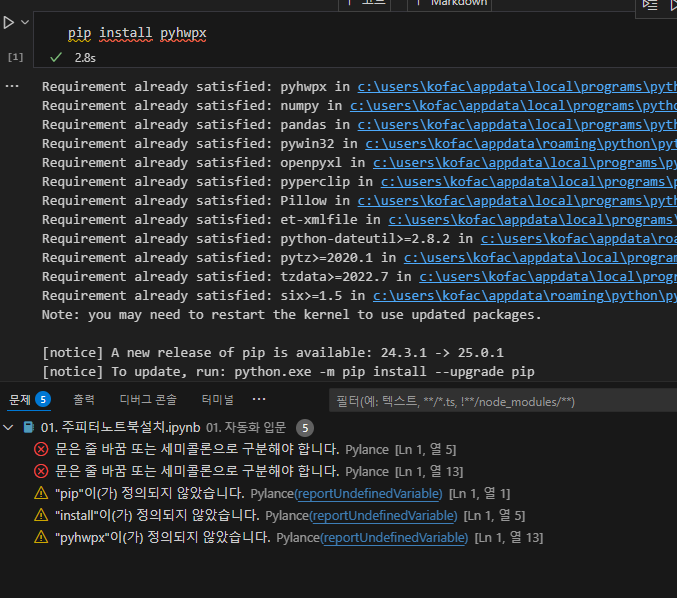Click the green checkmark execution status

pyautogui.click(x=56, y=57)
